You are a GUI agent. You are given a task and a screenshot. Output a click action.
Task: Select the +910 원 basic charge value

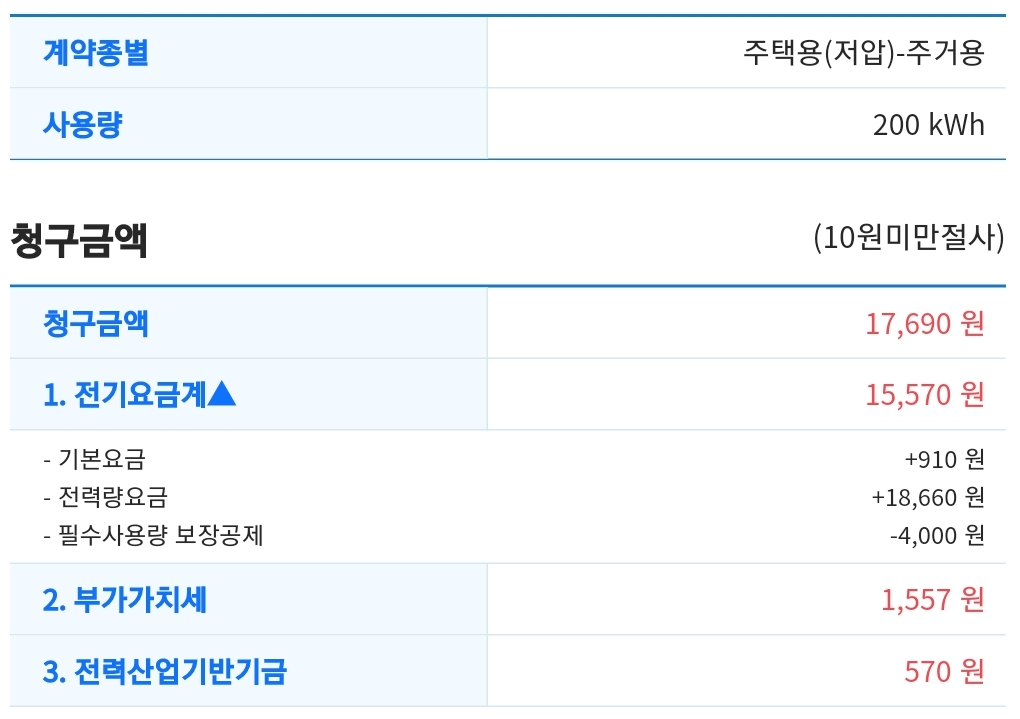pyautogui.click(x=944, y=459)
